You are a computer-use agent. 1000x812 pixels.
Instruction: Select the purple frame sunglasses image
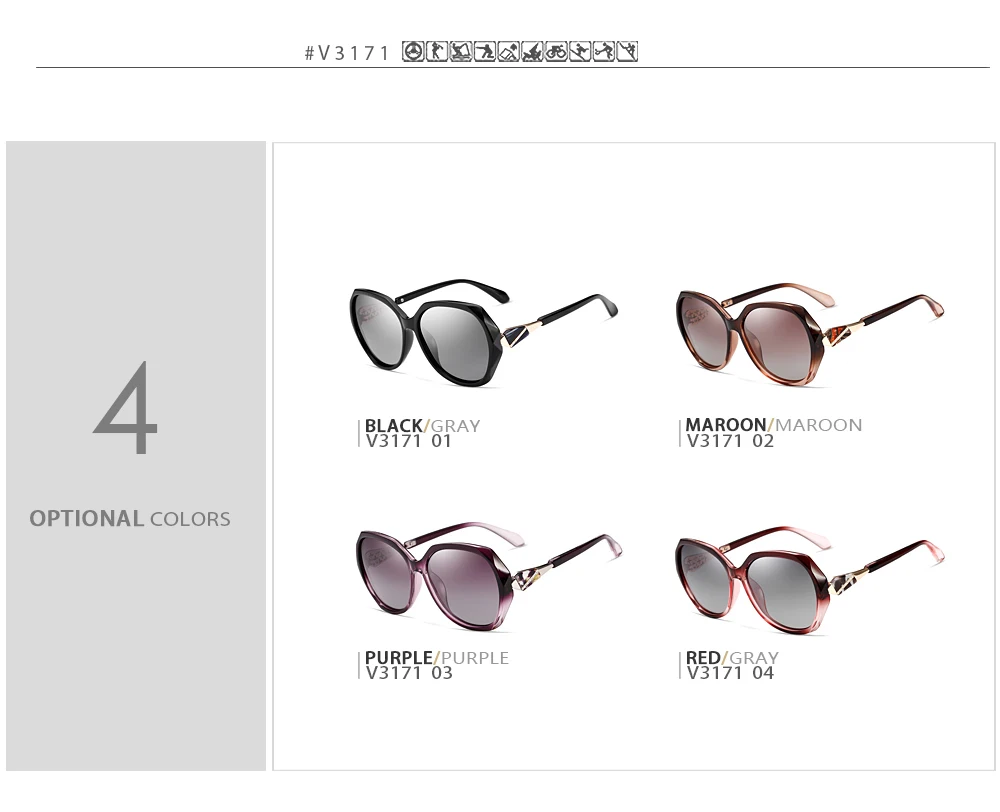(x=490, y=576)
